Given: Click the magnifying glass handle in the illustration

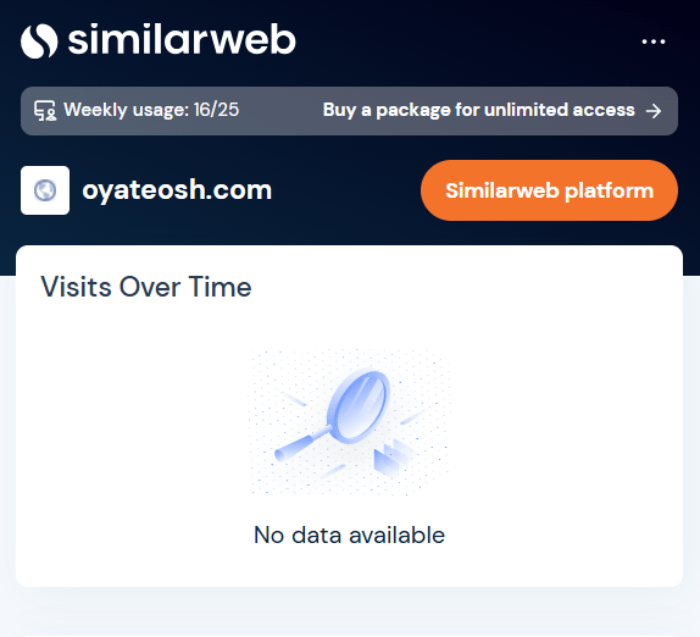Looking at the screenshot, I should [x=302, y=444].
